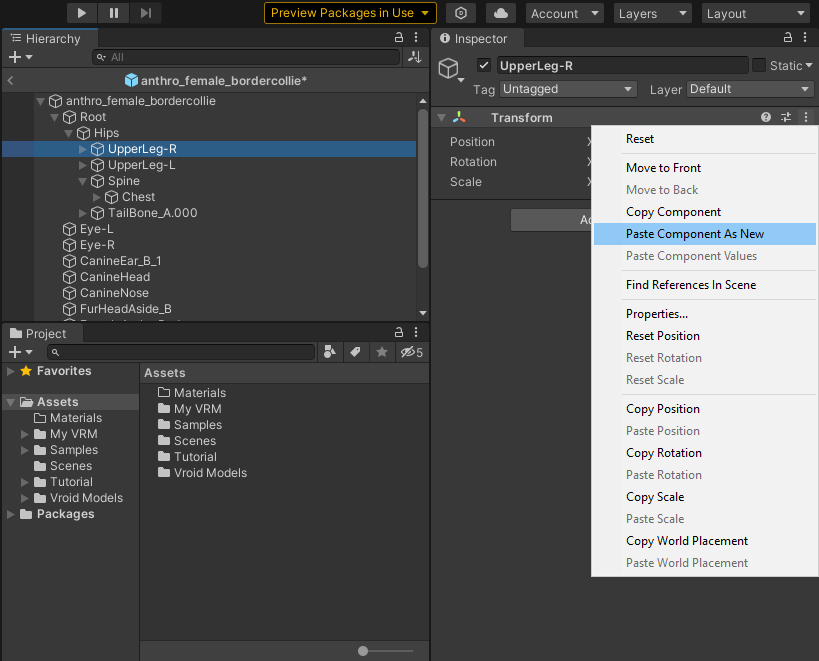Click the Project search field

click(181, 352)
